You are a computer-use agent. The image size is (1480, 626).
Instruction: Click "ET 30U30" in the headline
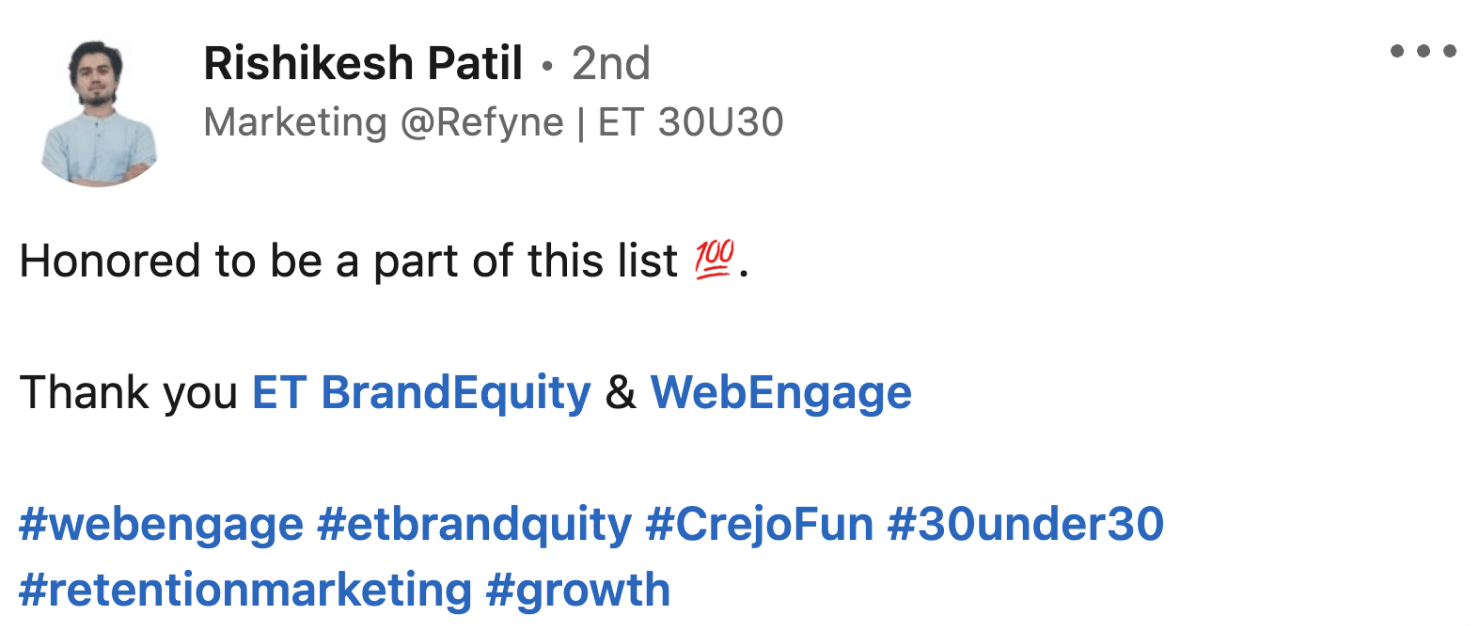(x=690, y=123)
